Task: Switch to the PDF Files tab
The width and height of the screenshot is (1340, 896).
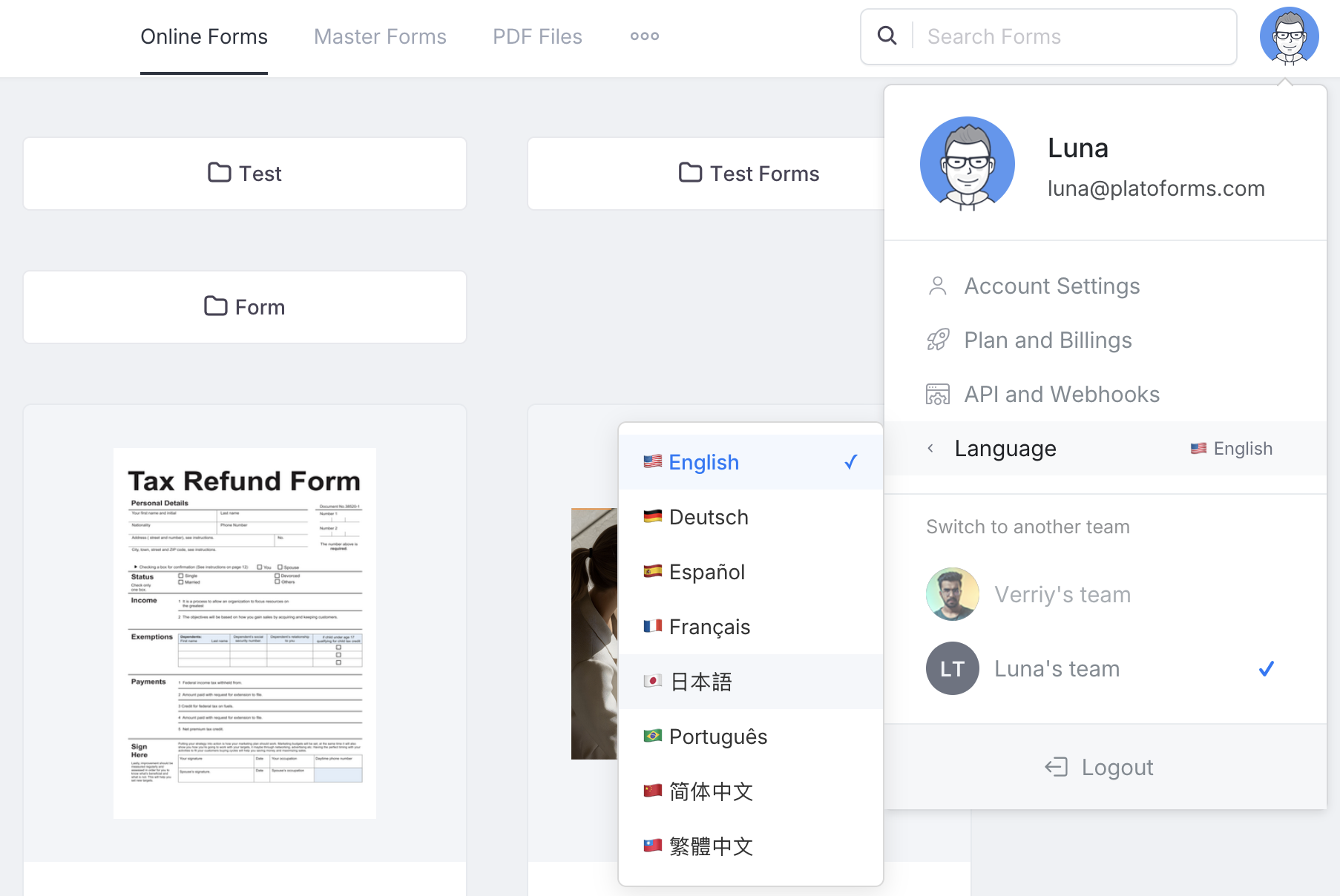Action: [x=537, y=36]
